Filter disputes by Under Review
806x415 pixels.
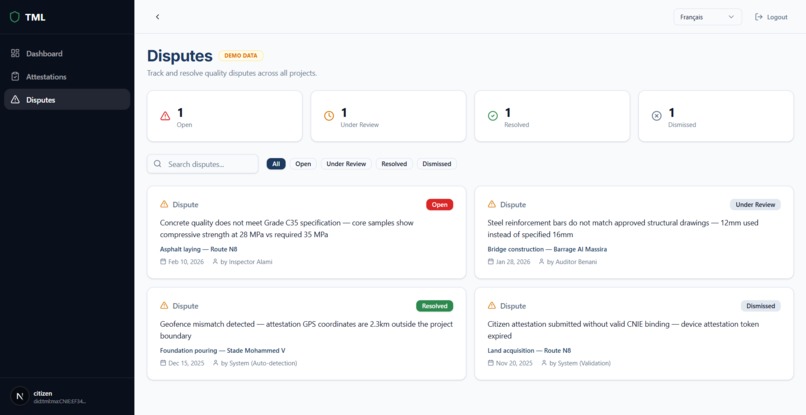pyautogui.click(x=346, y=164)
